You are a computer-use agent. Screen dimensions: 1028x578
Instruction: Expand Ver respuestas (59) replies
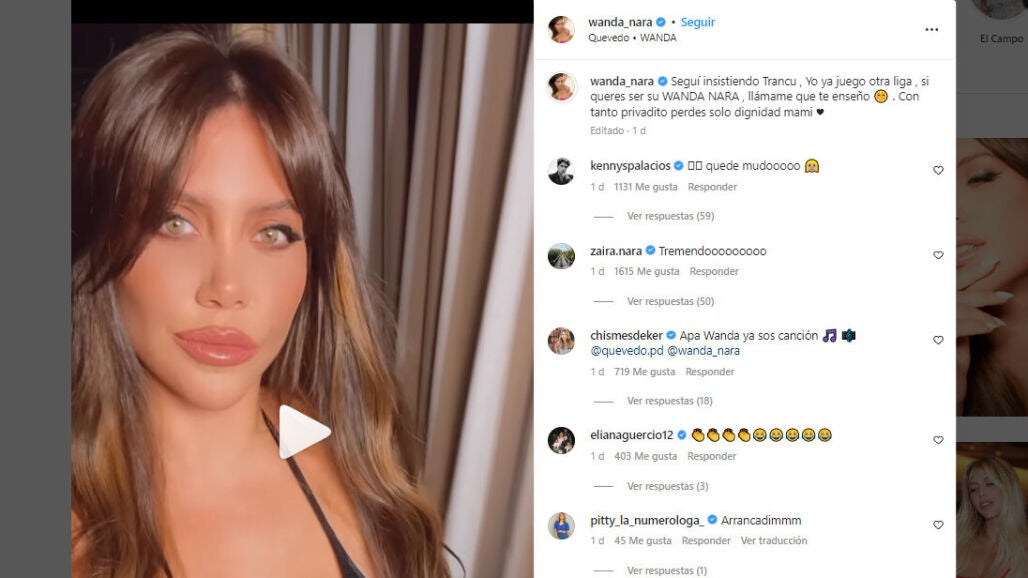[670, 216]
